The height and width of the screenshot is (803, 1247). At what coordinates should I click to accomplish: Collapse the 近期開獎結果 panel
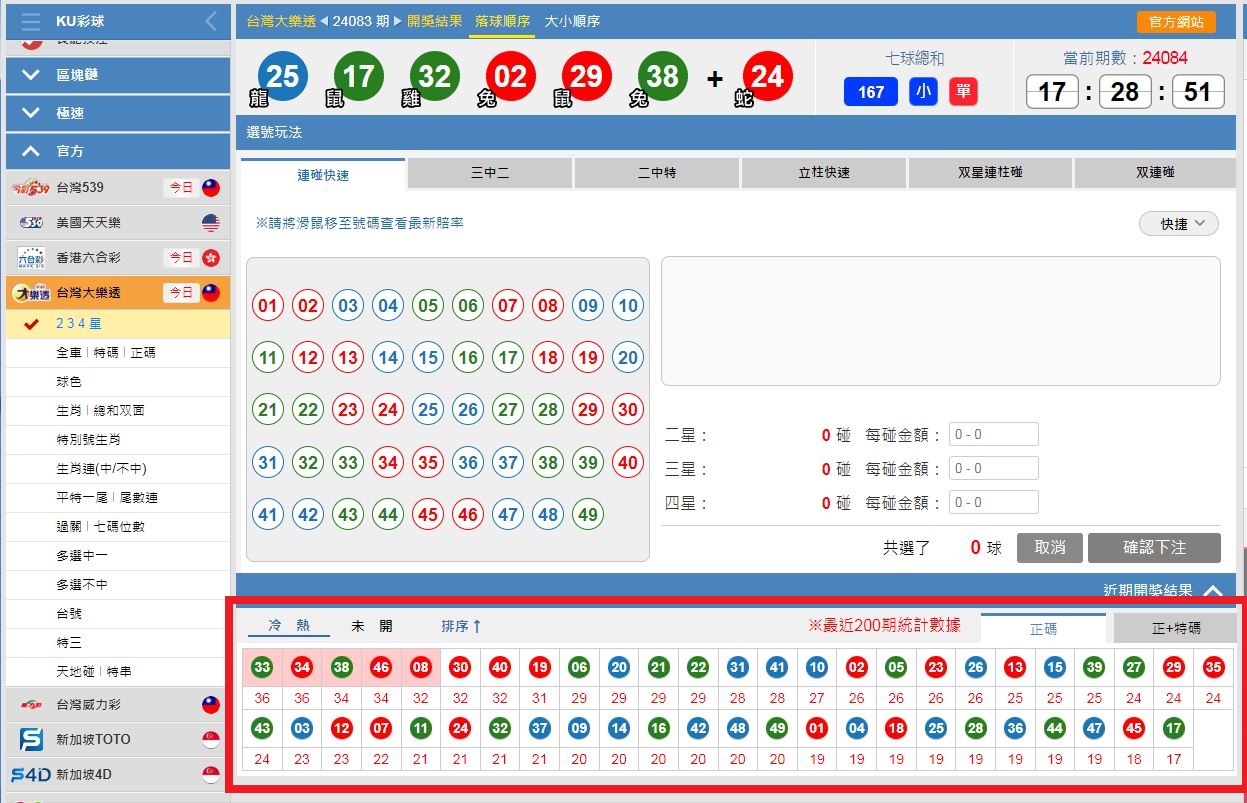click(1213, 591)
